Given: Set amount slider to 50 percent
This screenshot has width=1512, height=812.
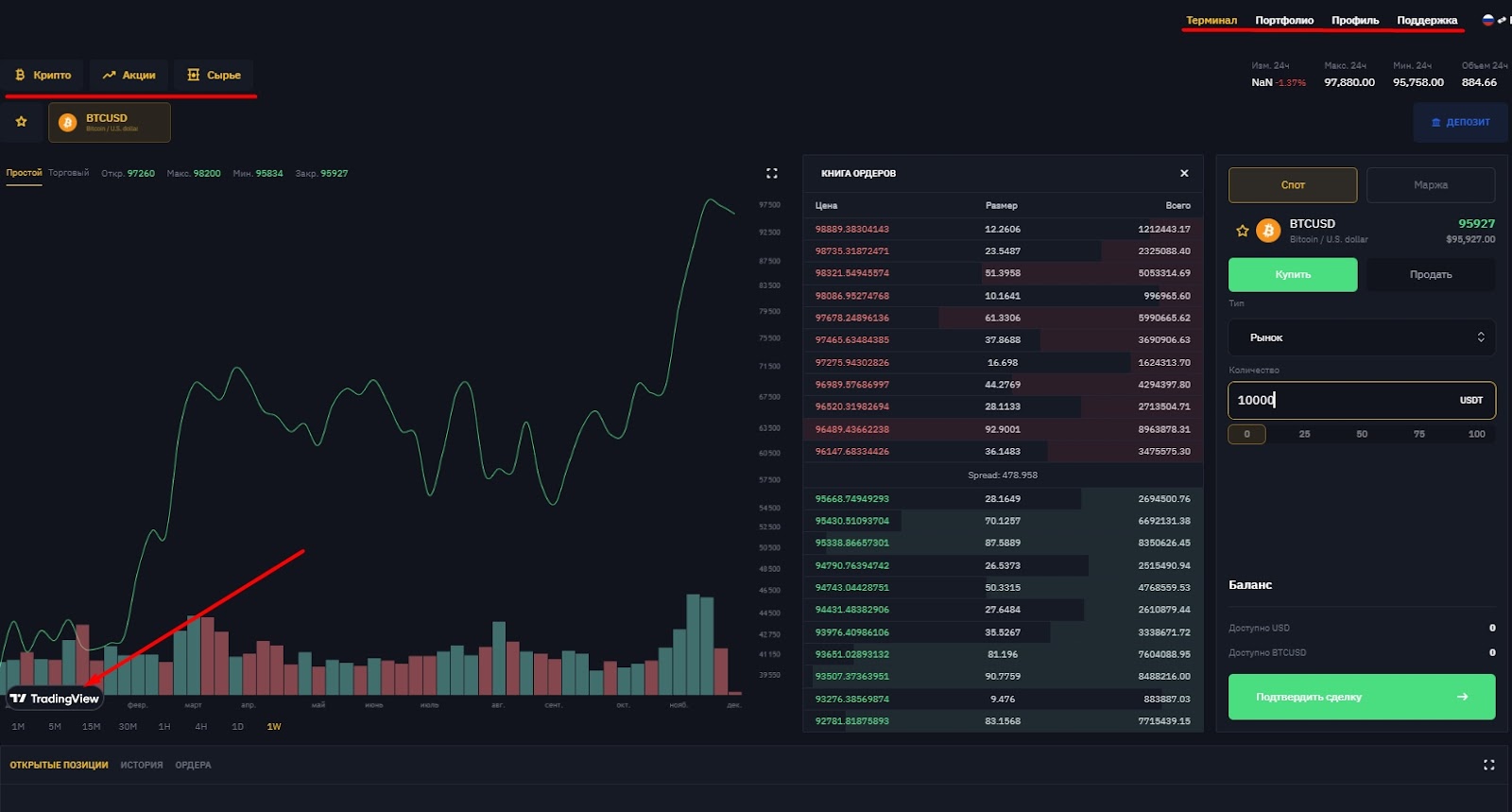Looking at the screenshot, I should (1362, 434).
